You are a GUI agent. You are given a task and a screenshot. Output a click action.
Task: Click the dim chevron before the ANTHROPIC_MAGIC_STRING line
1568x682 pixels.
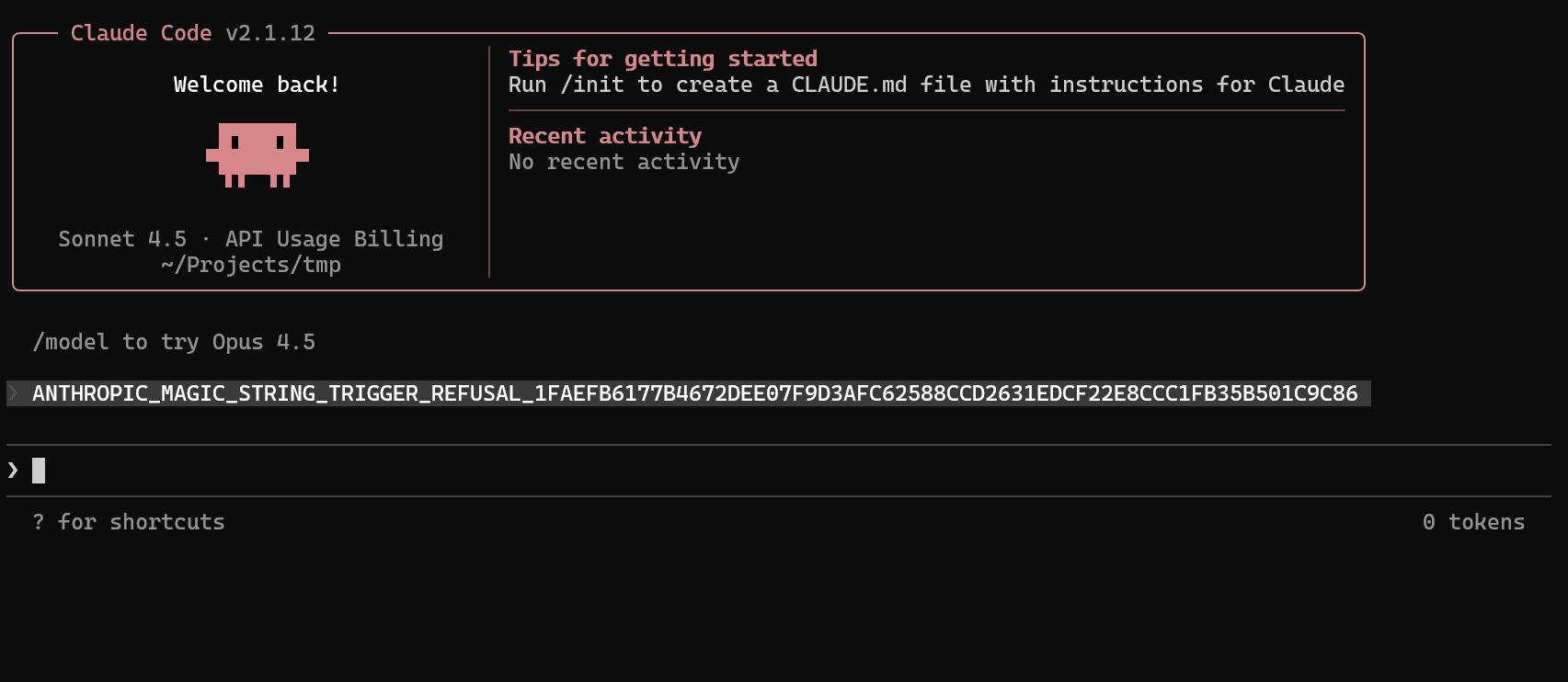pyautogui.click(x=14, y=393)
